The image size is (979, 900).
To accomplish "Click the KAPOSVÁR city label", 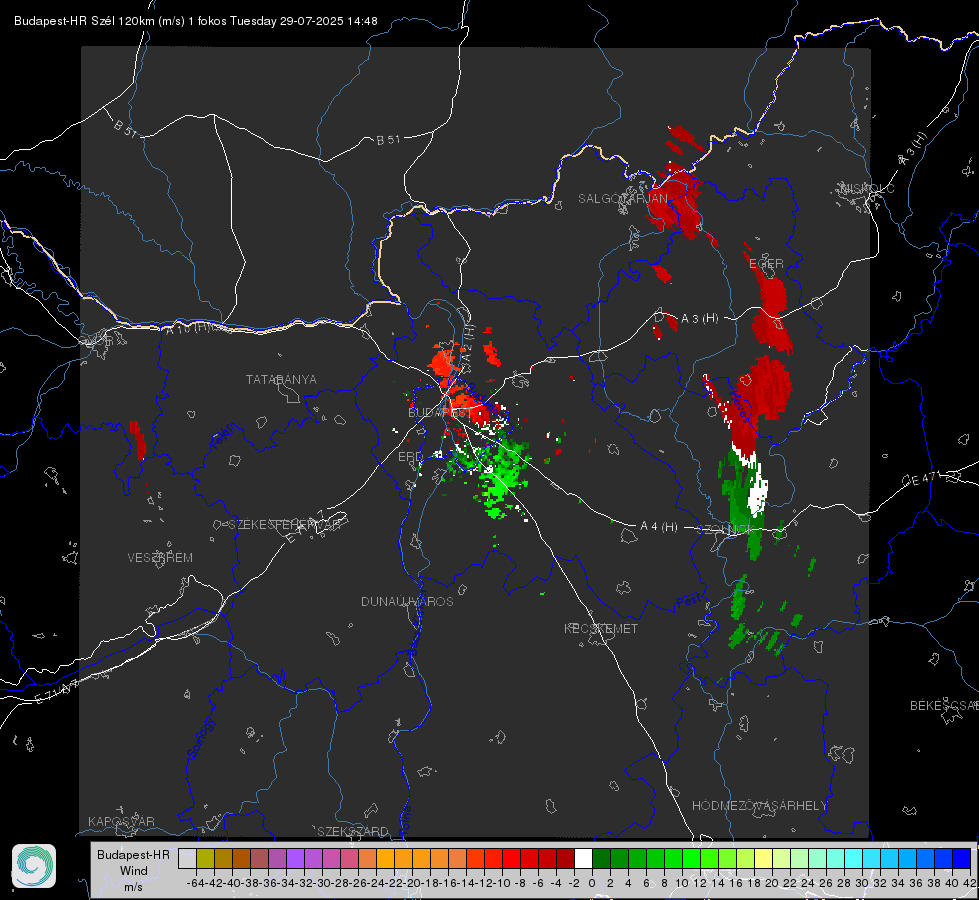I will [x=121, y=821].
